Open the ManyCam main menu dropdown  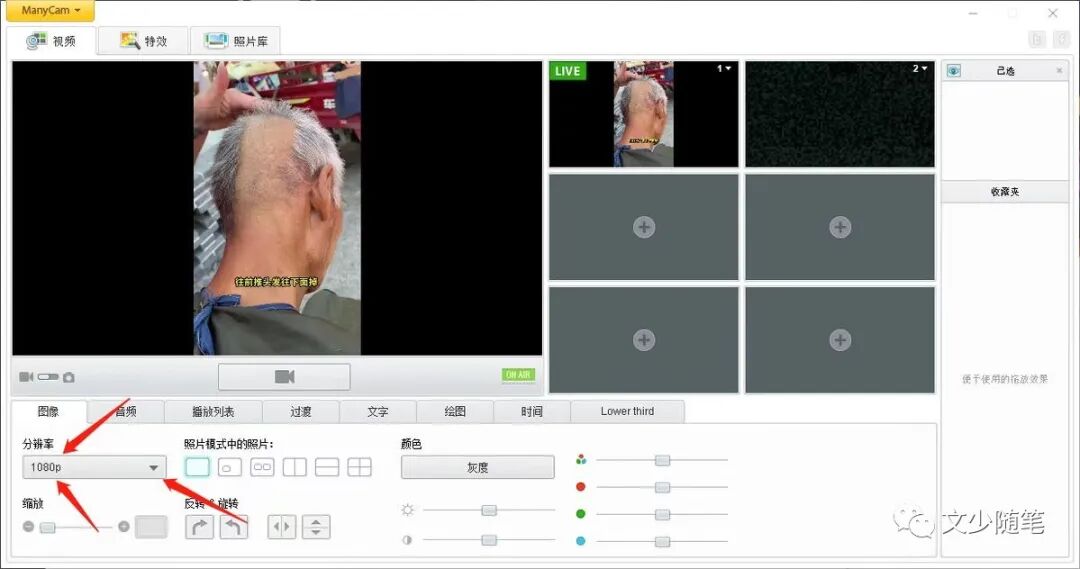[50, 10]
